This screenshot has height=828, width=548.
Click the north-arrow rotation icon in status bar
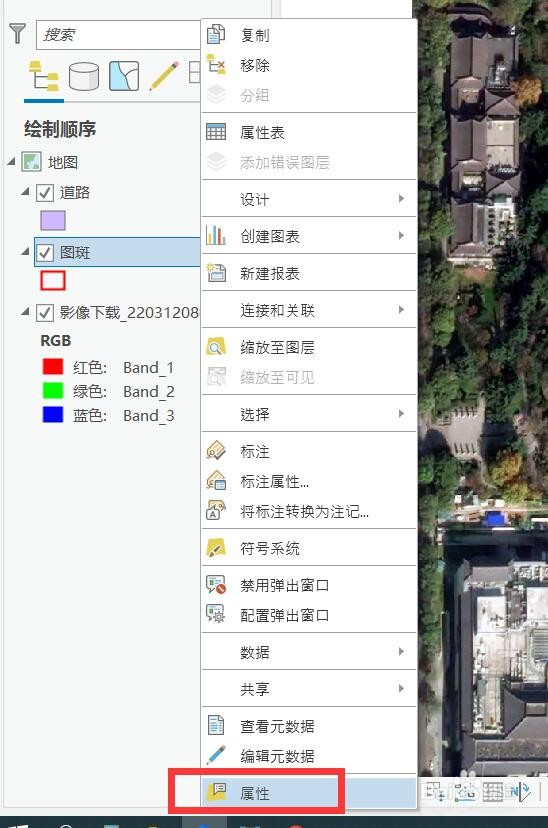[x=520, y=791]
